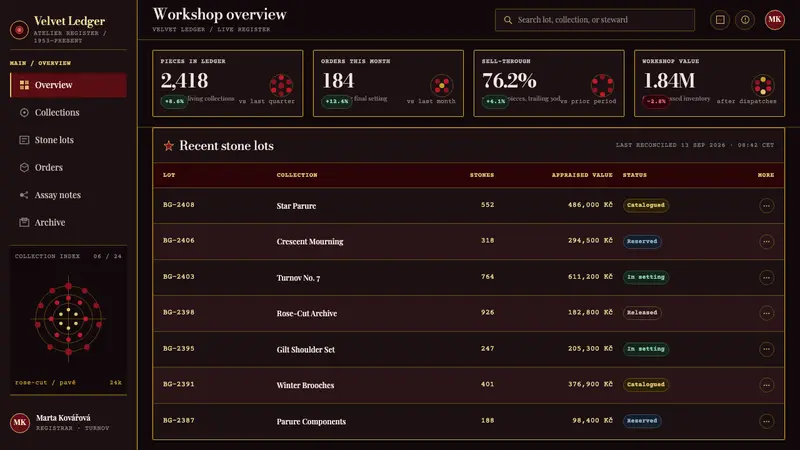Click the 2,418 pieces in ledger value
This screenshot has width=800, height=450.
(184, 81)
